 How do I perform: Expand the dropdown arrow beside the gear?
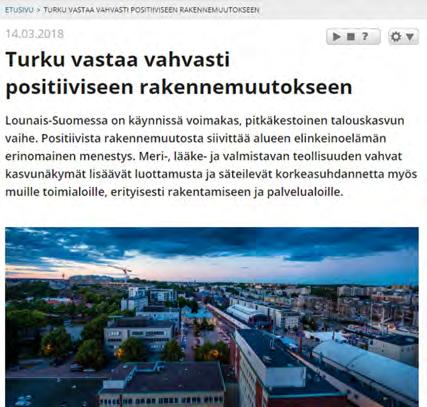tap(410, 37)
